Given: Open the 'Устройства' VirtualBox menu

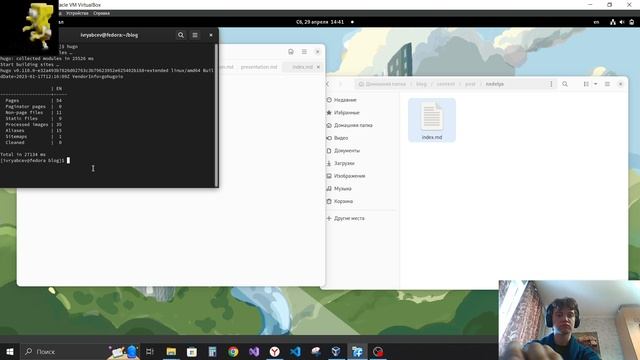Looking at the screenshot, I should (x=77, y=13).
